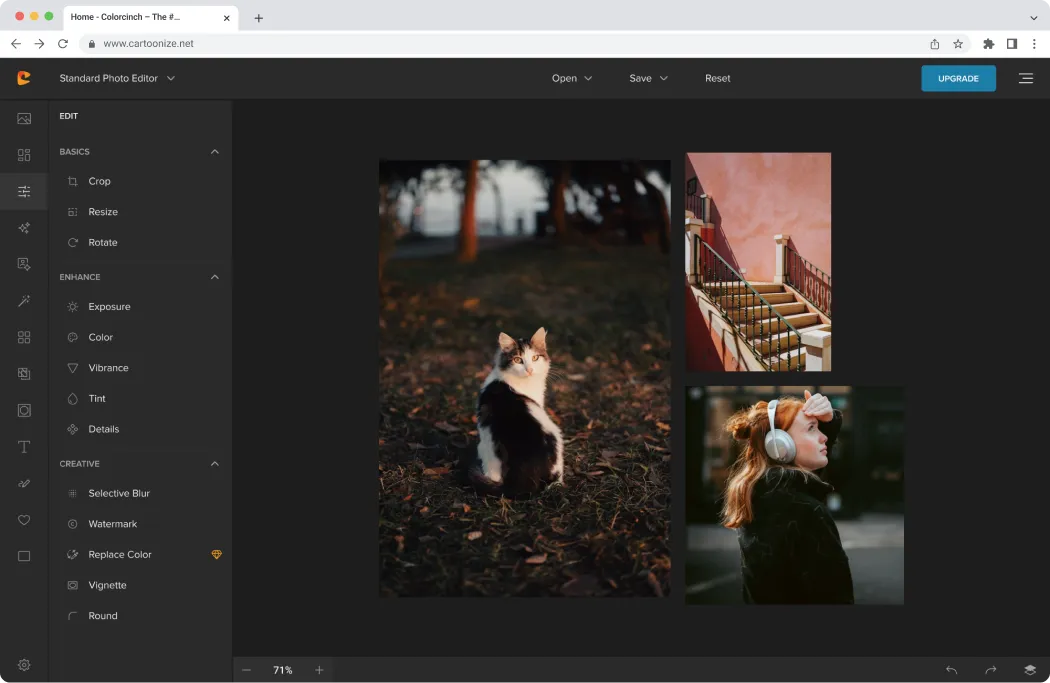Open the Save menu
Viewport: 1050px width, 683px height.
(x=648, y=78)
